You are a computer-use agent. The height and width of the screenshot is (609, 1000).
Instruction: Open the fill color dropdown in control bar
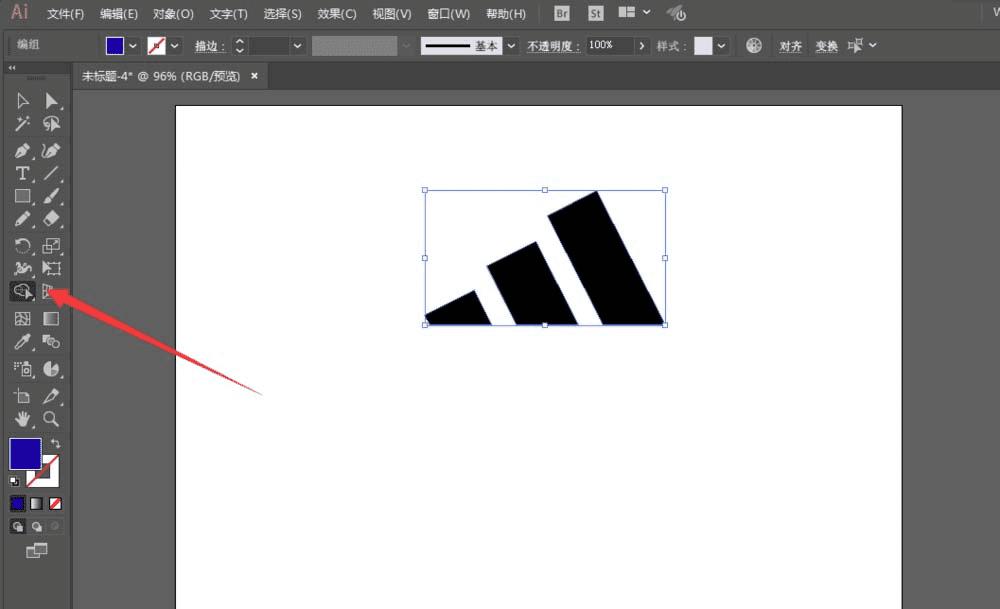tap(132, 46)
